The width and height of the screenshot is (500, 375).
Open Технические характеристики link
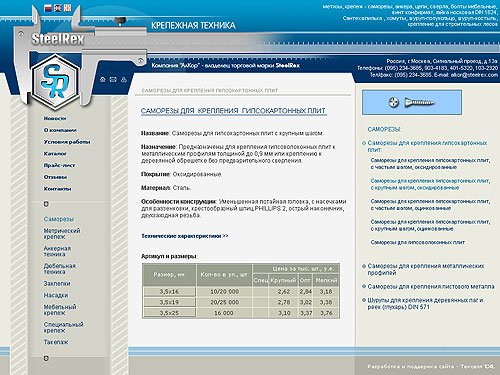(185, 236)
